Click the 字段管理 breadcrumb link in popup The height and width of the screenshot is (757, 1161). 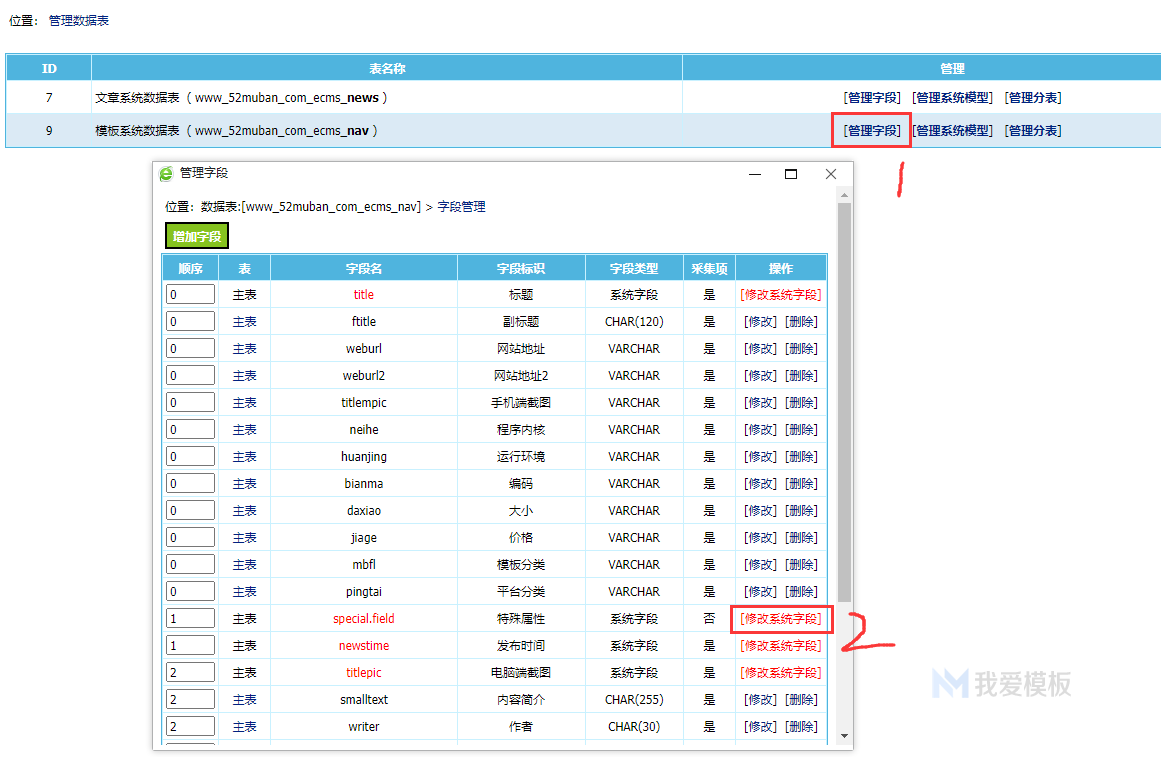tap(461, 207)
